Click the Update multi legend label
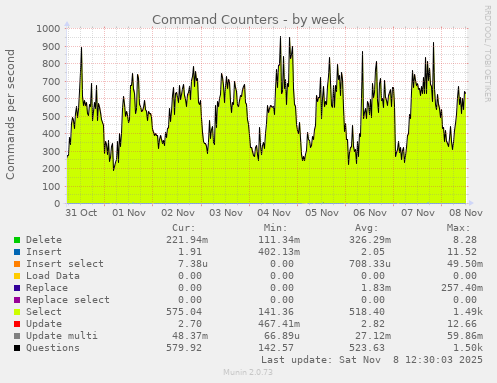This screenshot has width=497, height=383. point(62,336)
